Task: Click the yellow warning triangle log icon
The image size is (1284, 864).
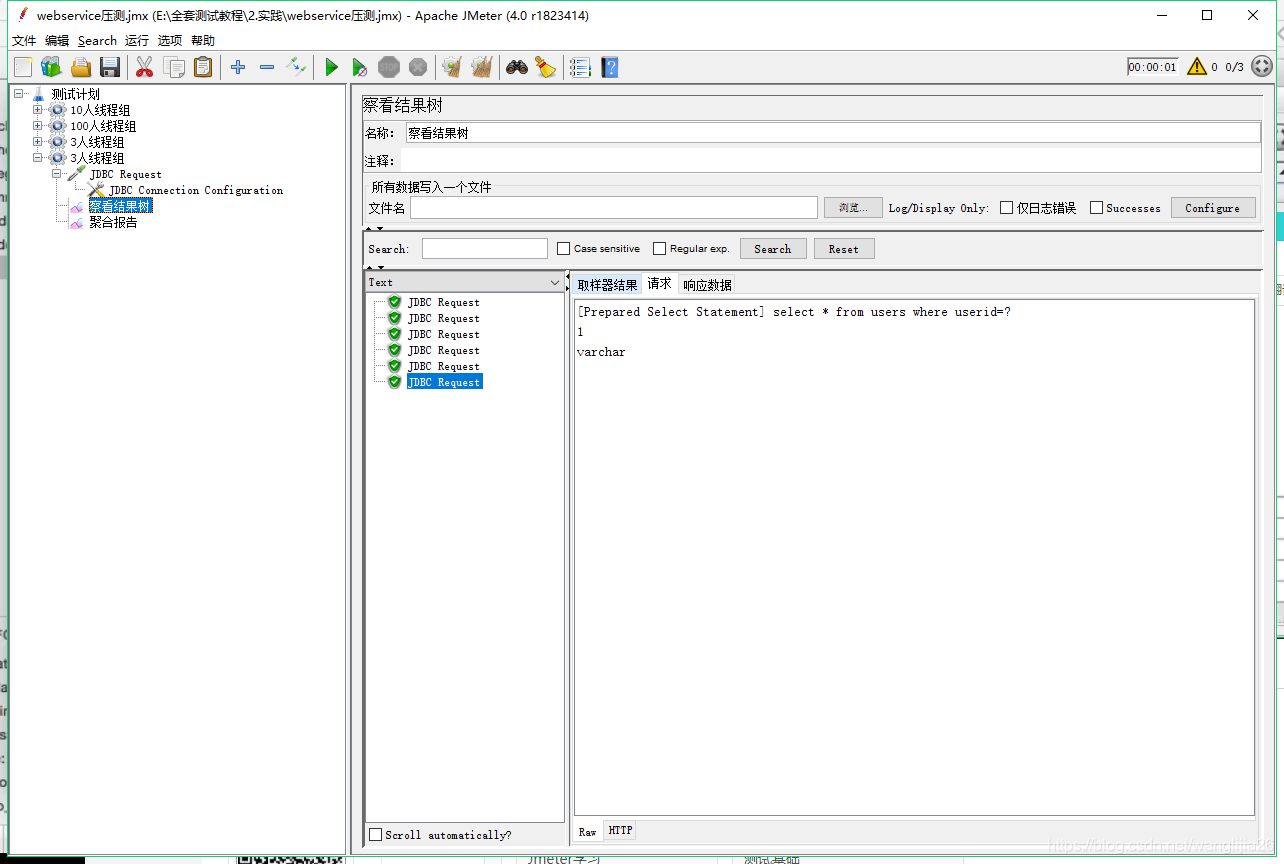Action: point(1197,67)
